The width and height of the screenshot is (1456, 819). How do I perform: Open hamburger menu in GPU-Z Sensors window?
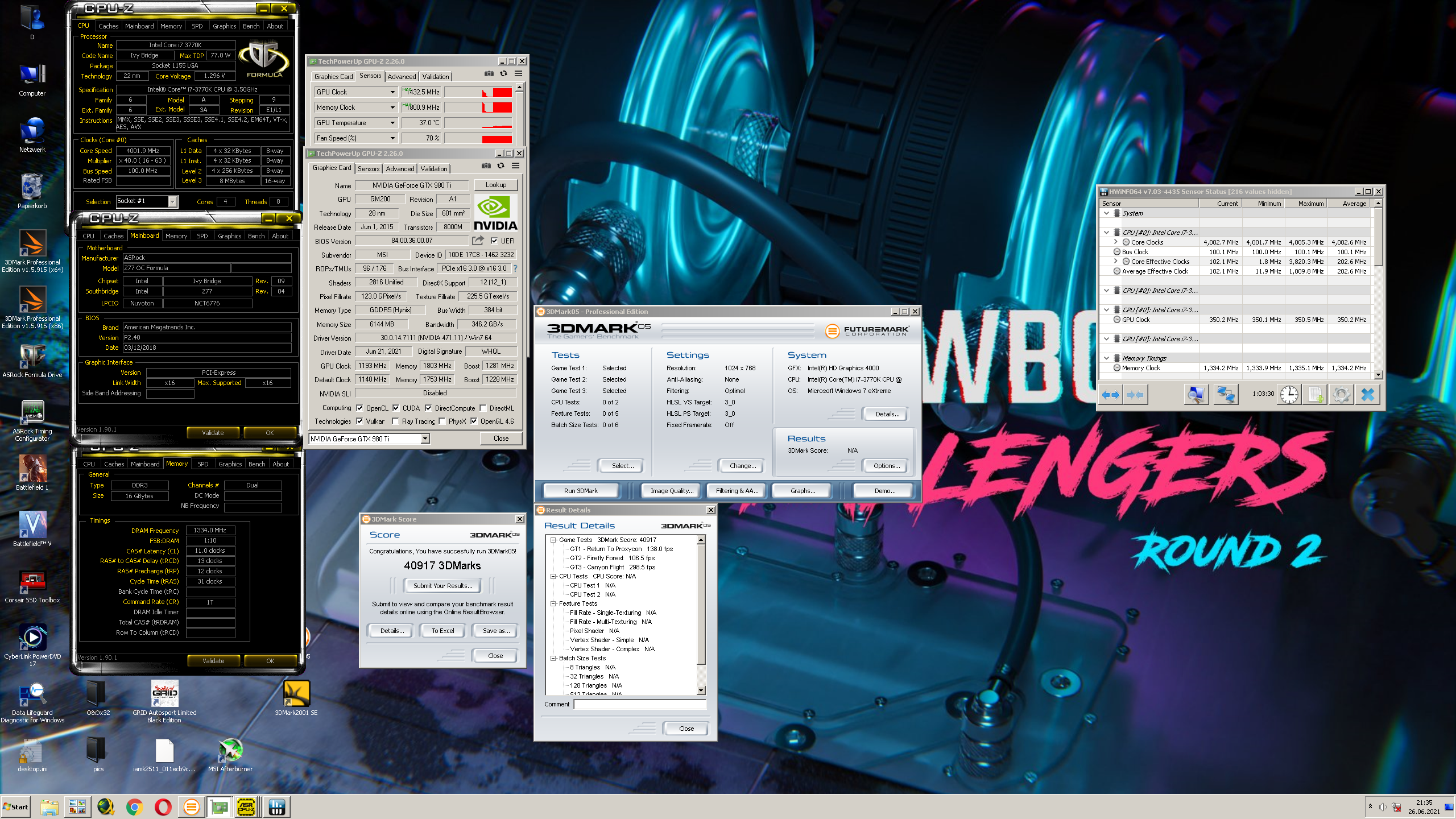[518, 74]
